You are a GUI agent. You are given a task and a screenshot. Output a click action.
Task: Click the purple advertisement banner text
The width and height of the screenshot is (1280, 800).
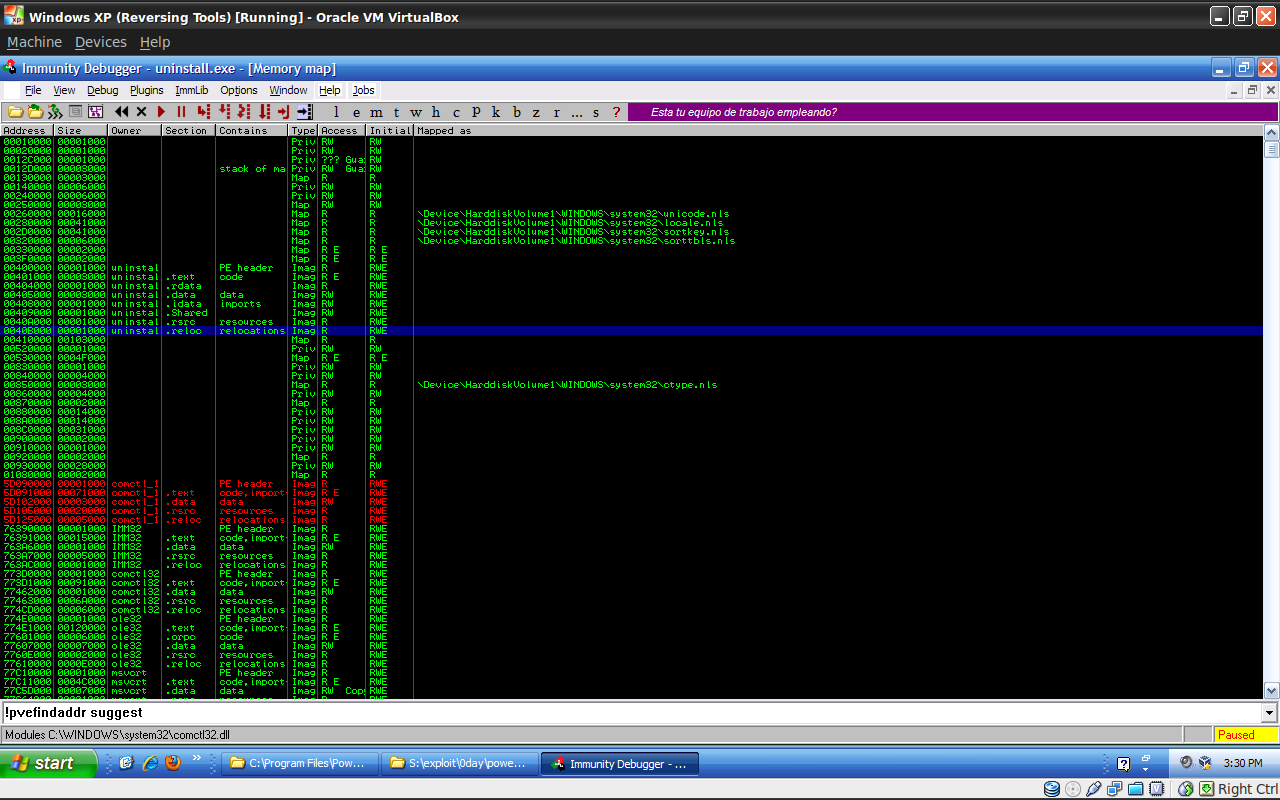click(744, 112)
